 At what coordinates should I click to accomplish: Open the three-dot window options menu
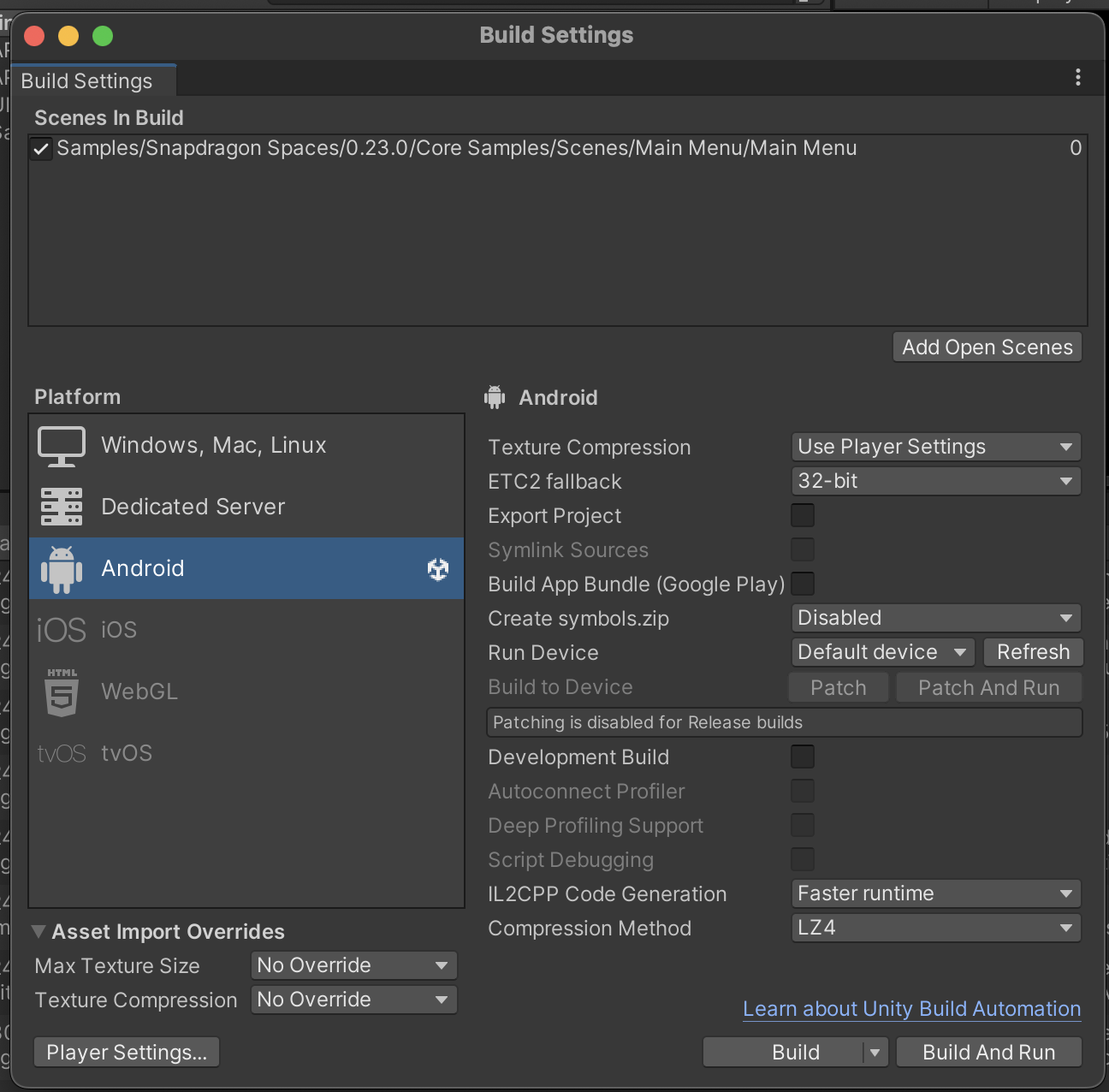(1078, 77)
